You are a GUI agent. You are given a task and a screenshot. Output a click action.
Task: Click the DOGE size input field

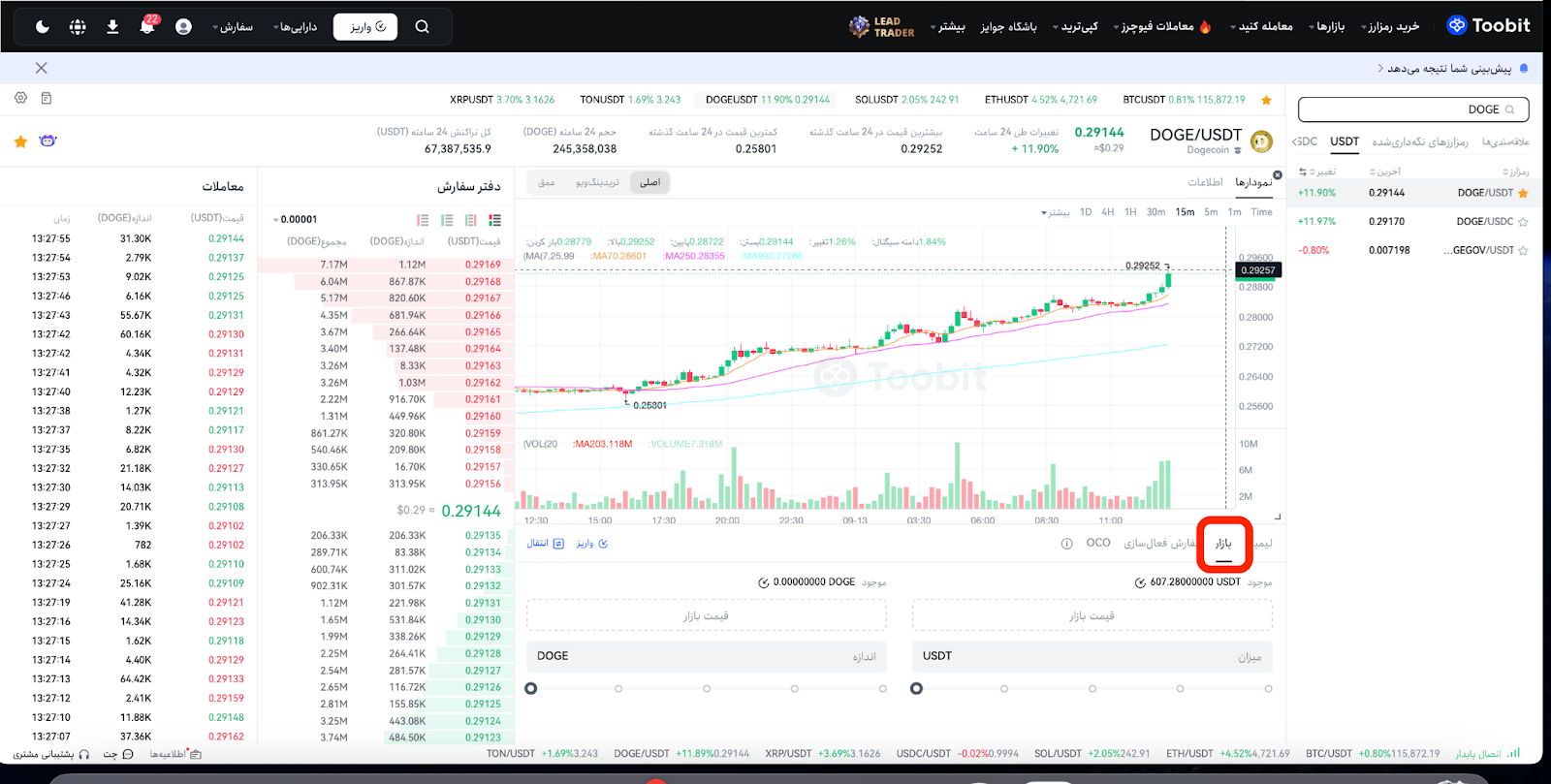click(x=706, y=656)
